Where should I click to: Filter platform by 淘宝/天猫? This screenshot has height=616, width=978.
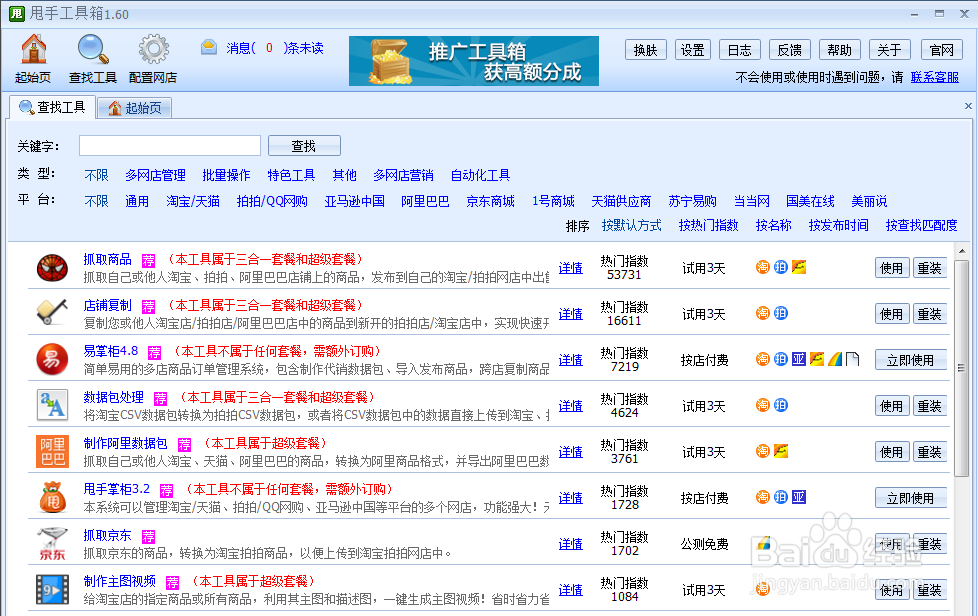pos(193,201)
